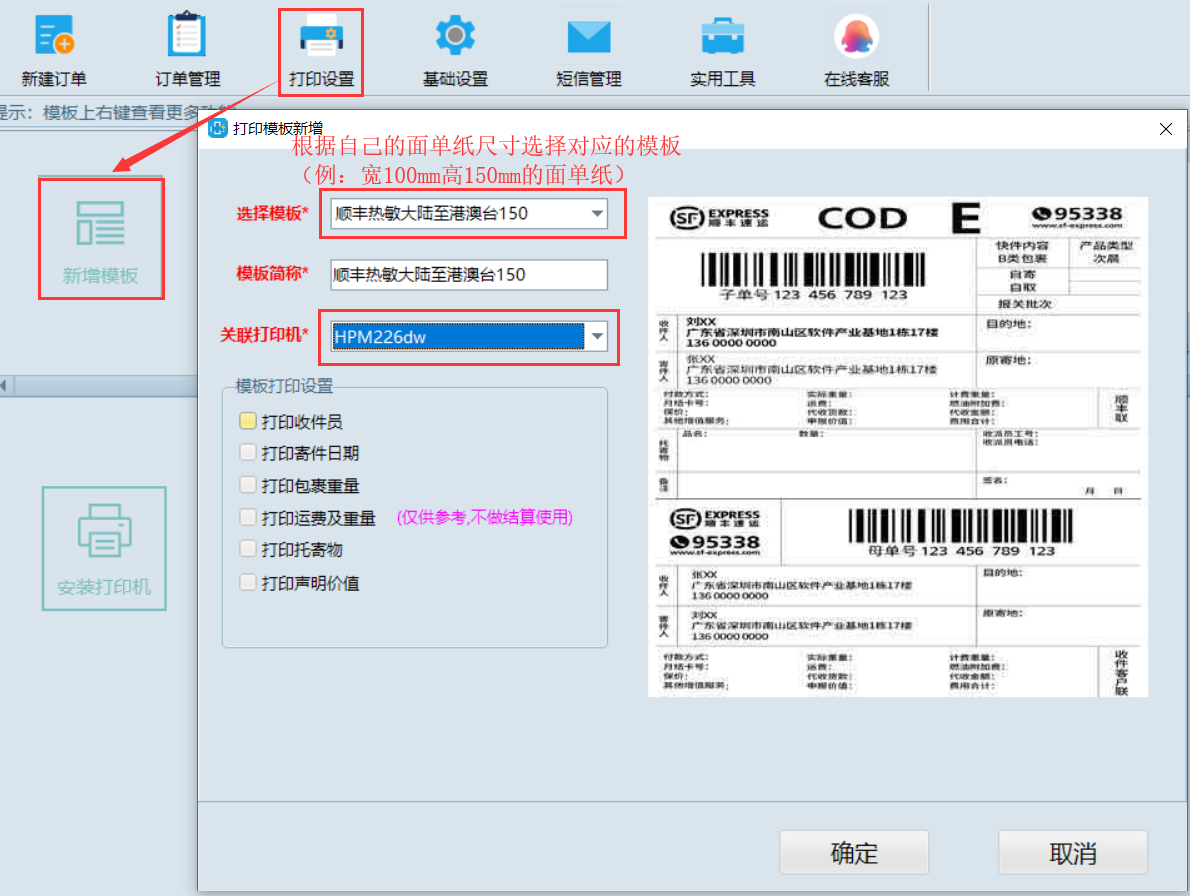
Task: Open 基础设置 gear icon
Action: tap(455, 36)
